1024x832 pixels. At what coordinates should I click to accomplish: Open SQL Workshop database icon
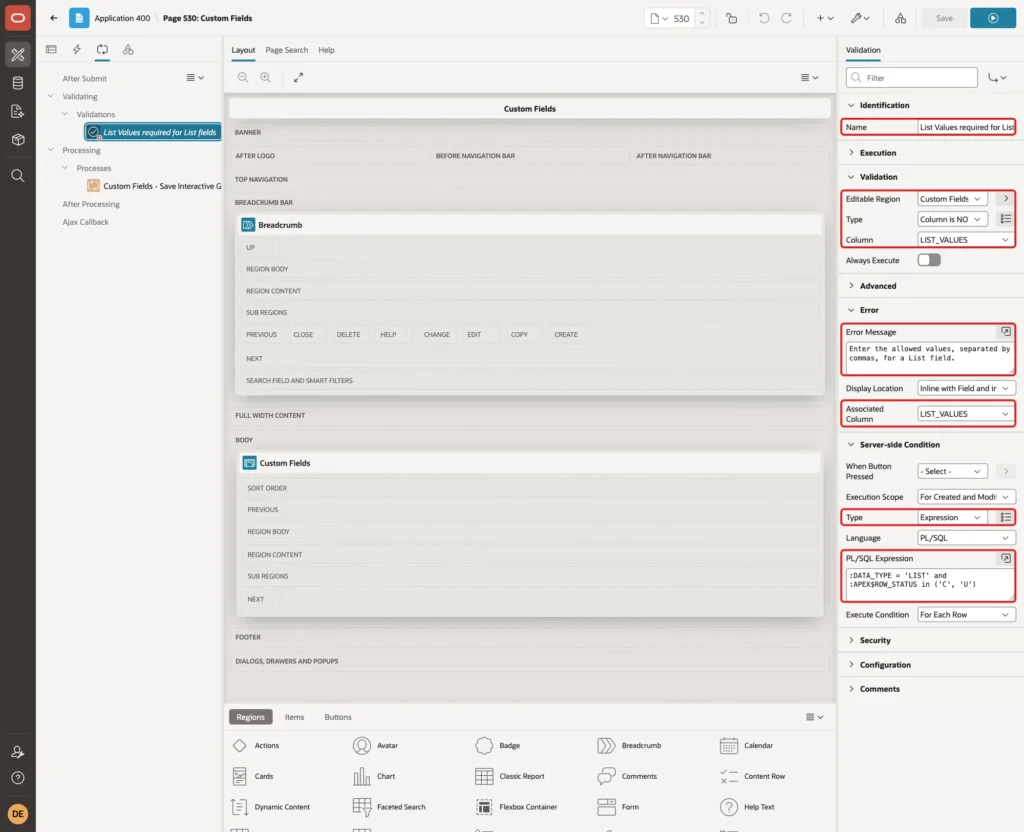(x=18, y=83)
